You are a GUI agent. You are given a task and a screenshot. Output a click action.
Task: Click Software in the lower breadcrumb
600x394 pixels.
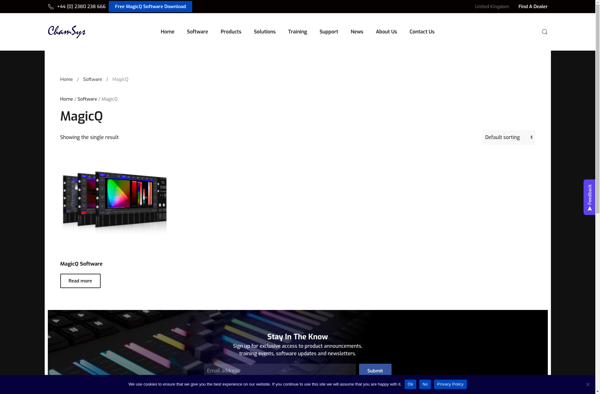pos(87,99)
